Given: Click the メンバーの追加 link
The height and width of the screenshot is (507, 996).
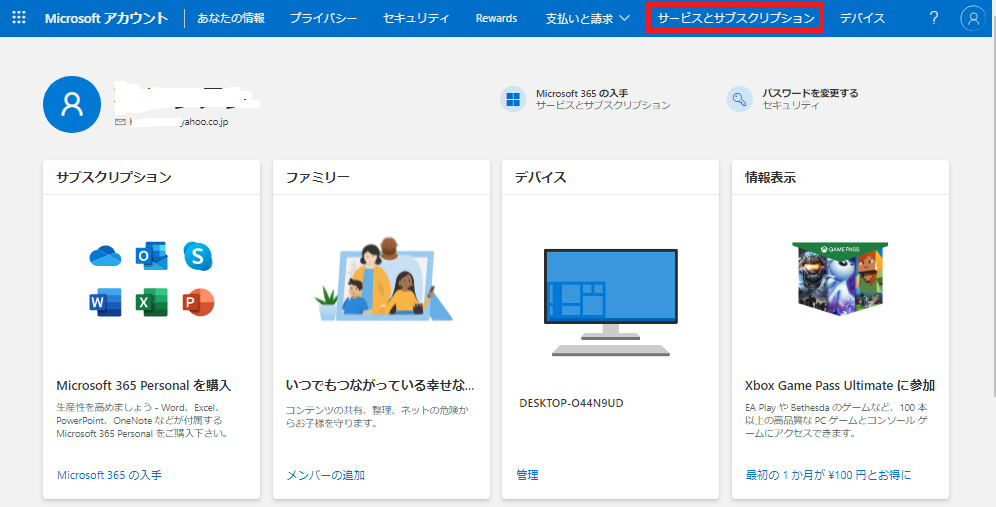Looking at the screenshot, I should (x=325, y=475).
